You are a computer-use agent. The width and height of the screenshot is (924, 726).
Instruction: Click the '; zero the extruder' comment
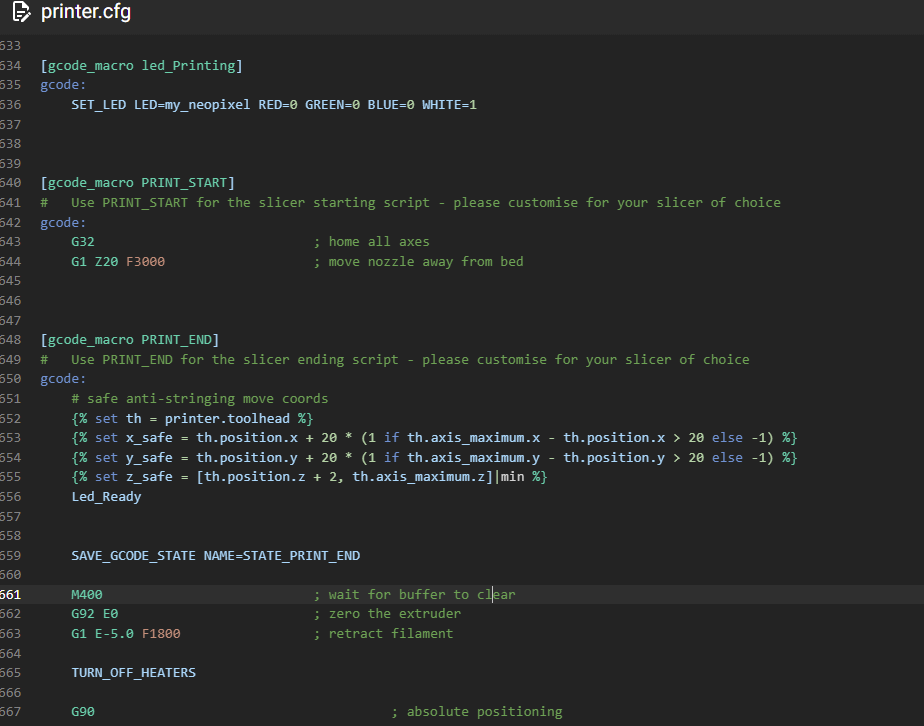pos(387,614)
